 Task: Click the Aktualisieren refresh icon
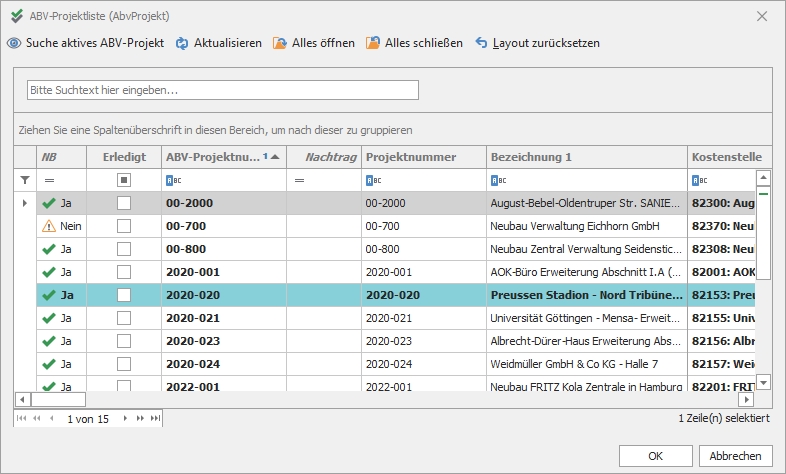(x=182, y=43)
